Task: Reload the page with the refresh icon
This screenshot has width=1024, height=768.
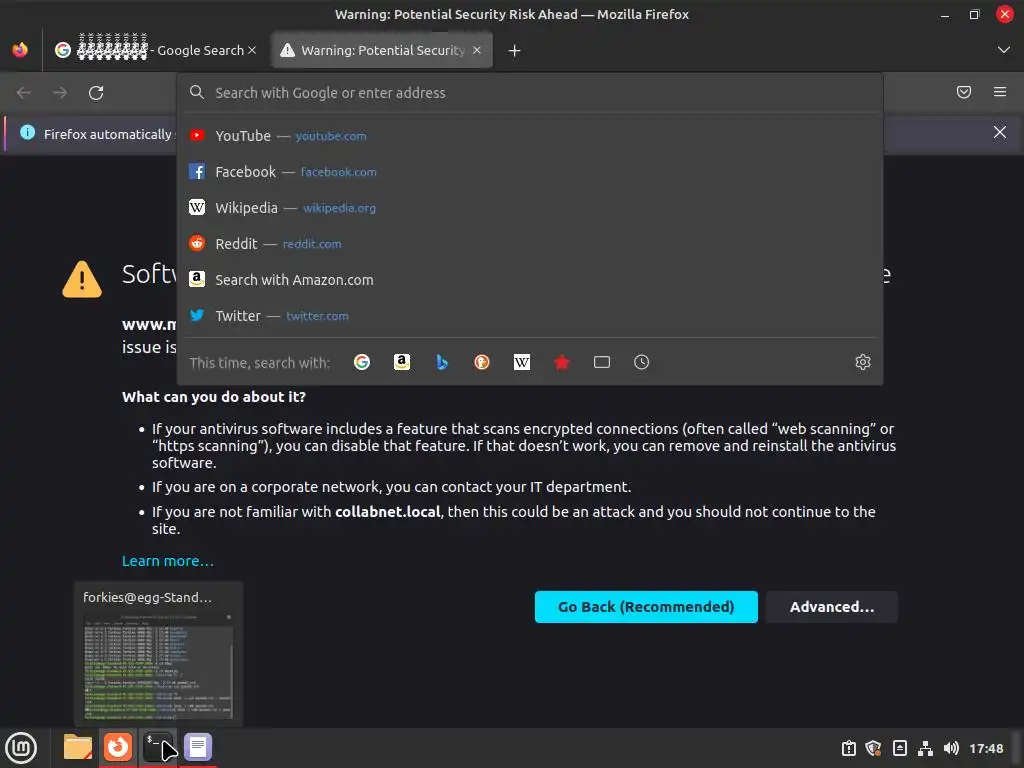Action: [x=96, y=93]
